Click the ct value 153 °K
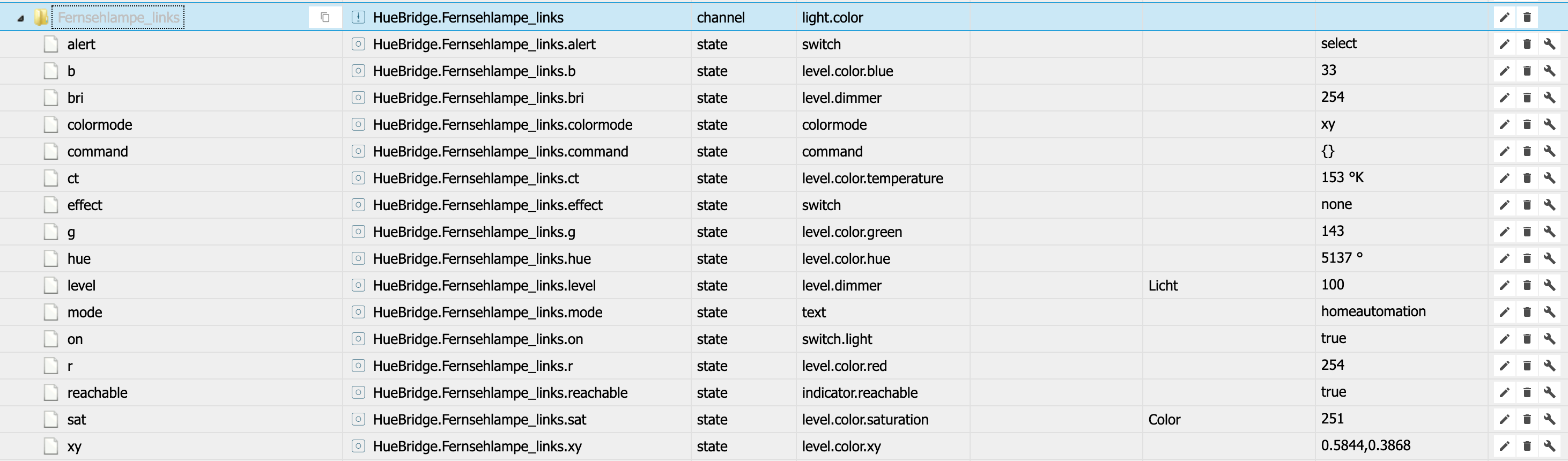This screenshot has width=1568, height=461. click(x=1342, y=177)
